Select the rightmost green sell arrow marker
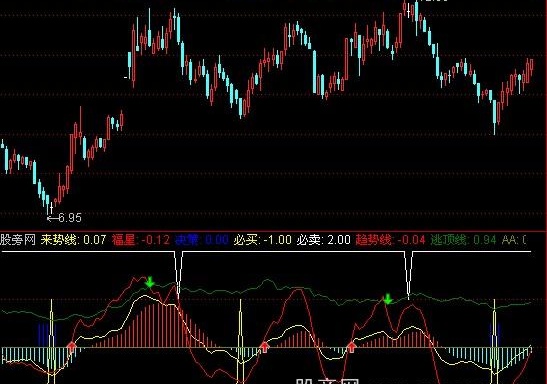The image size is (547, 384). click(x=388, y=299)
